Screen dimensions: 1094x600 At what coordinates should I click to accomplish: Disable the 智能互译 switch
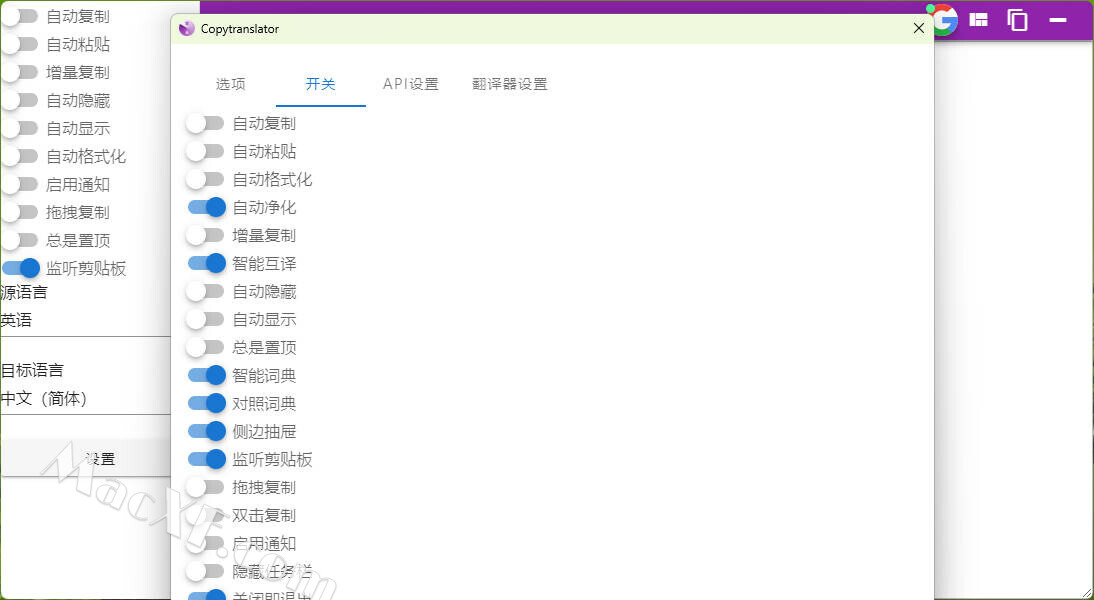click(206, 264)
